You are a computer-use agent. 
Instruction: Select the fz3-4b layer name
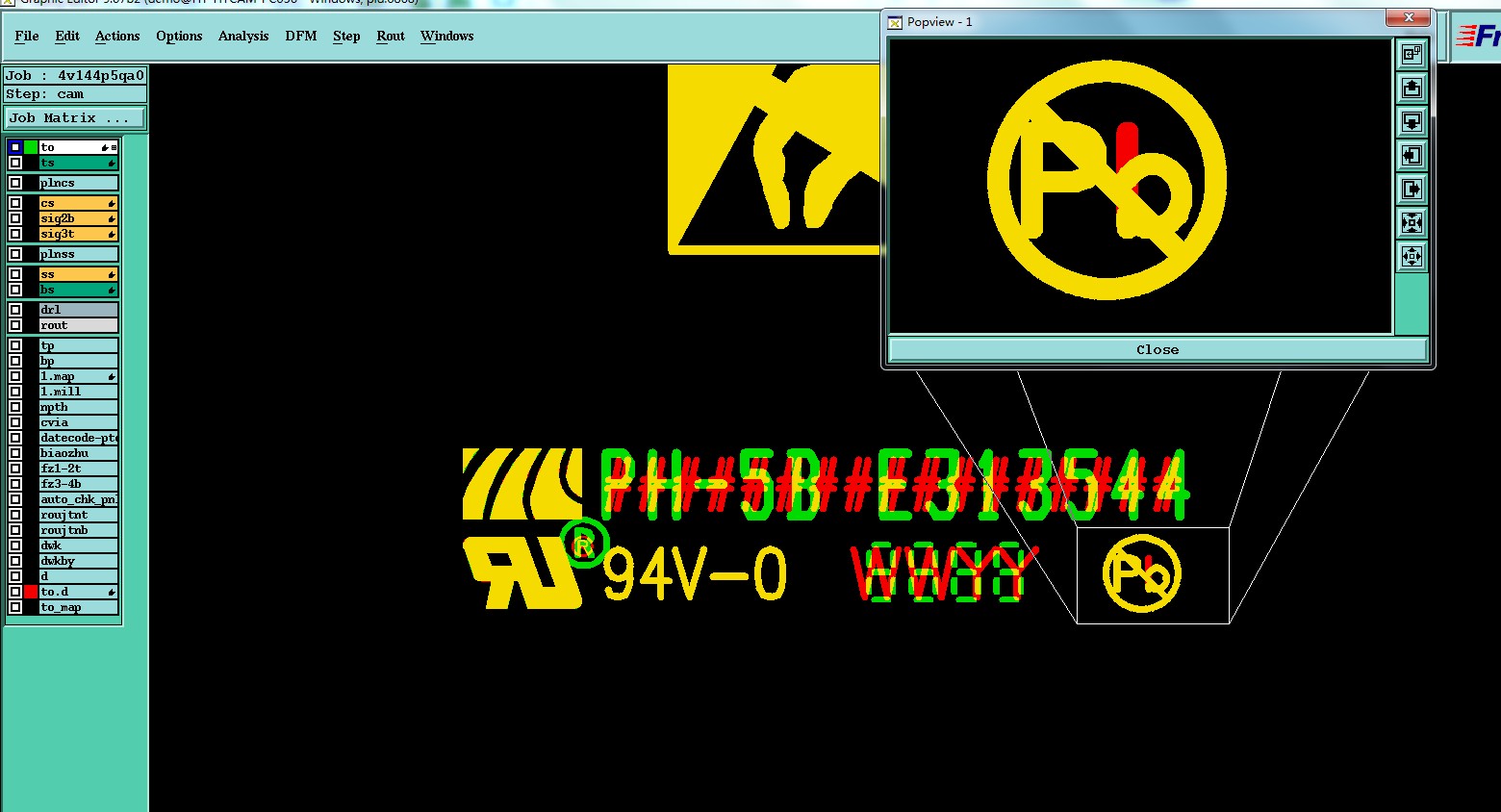click(x=78, y=484)
